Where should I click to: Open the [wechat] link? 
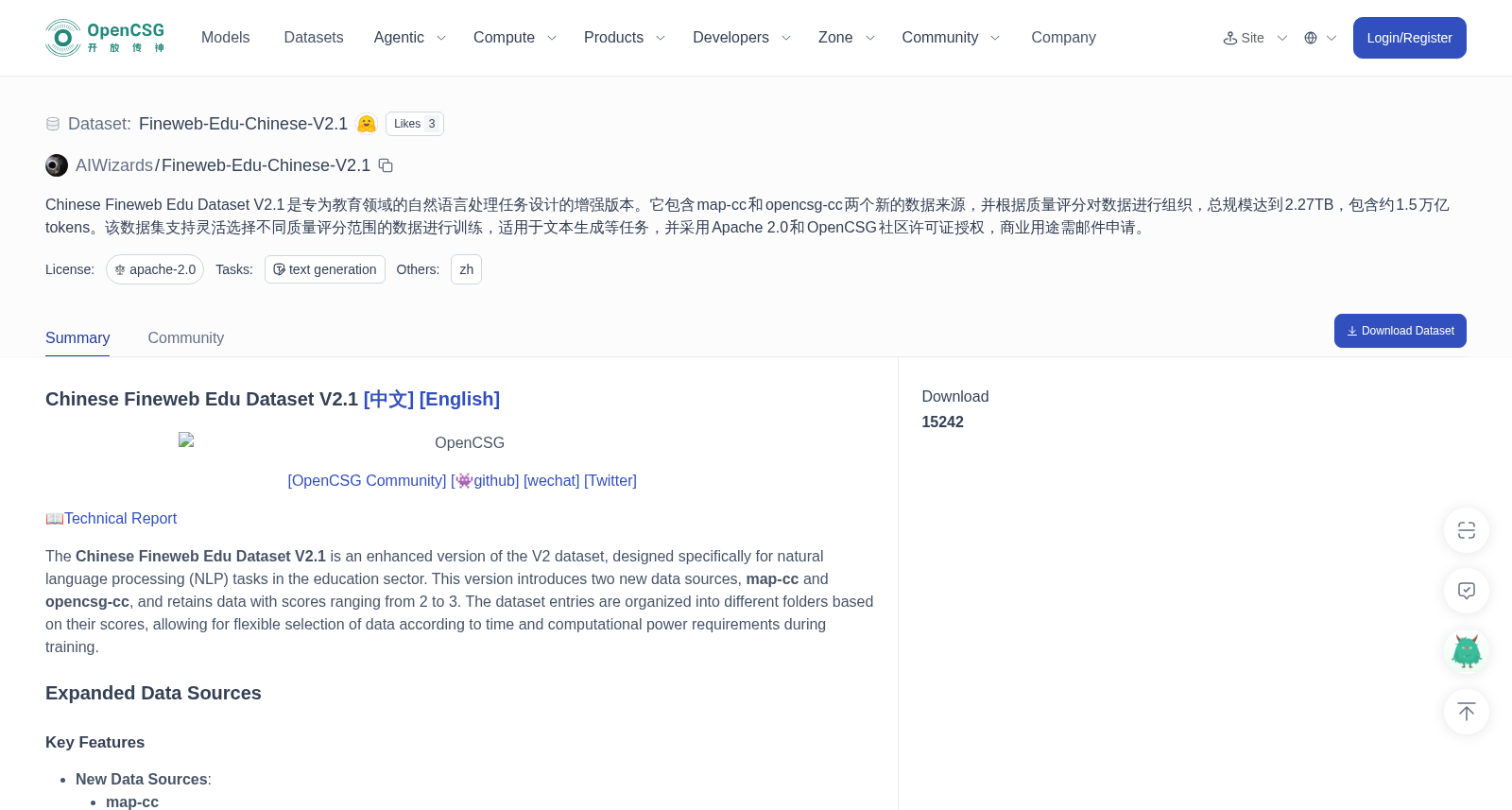click(x=552, y=480)
